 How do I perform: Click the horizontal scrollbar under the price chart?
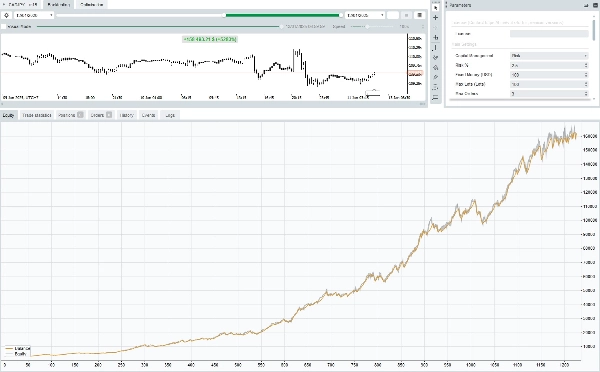(x=214, y=104)
